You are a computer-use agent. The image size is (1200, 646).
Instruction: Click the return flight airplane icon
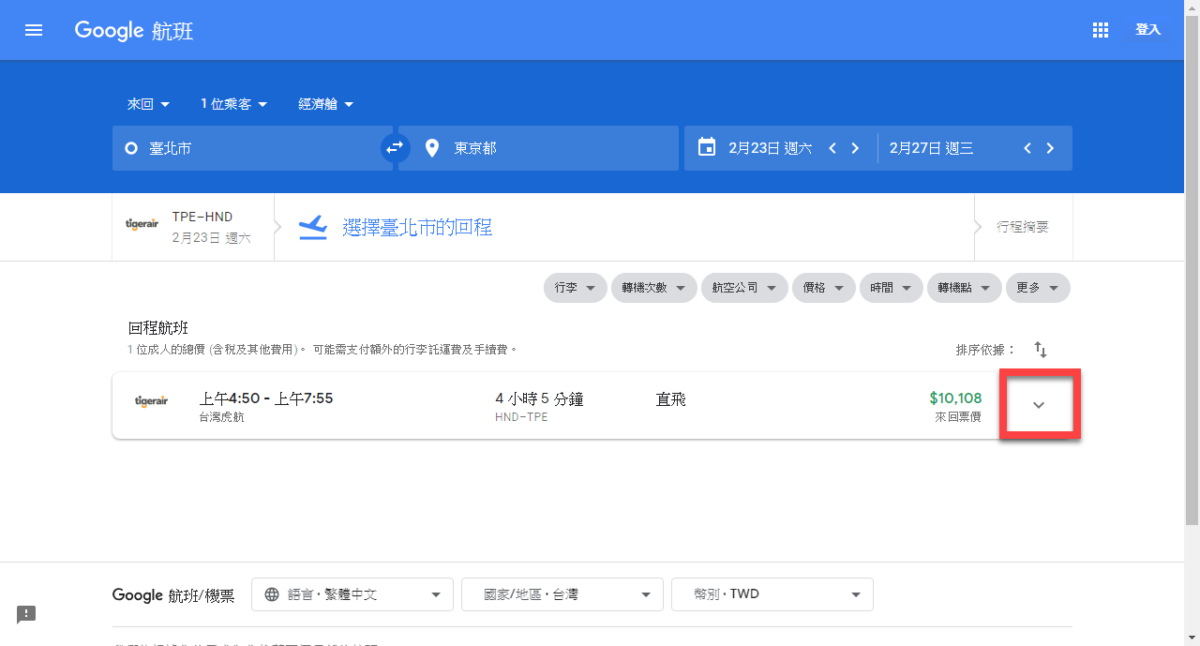pyautogui.click(x=313, y=227)
